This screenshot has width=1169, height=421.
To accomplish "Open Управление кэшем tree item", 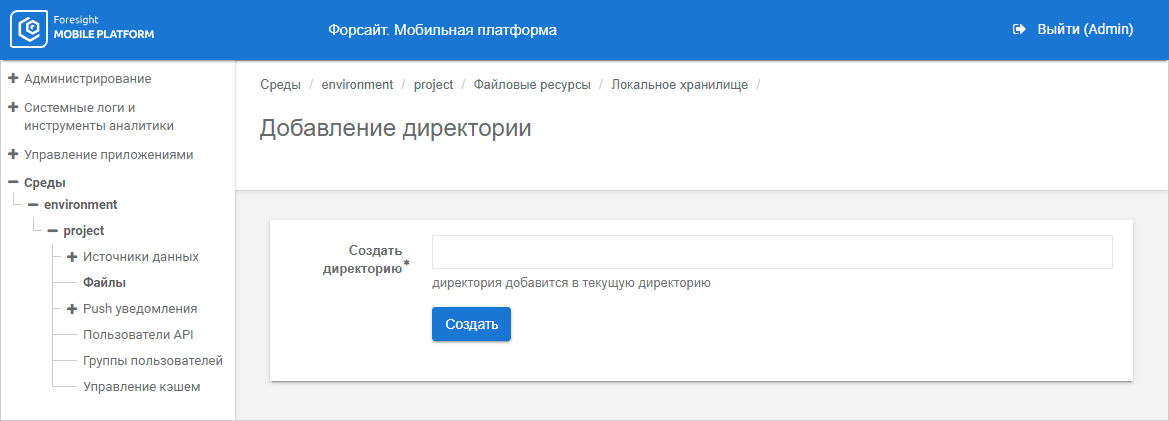I will pos(141,387).
